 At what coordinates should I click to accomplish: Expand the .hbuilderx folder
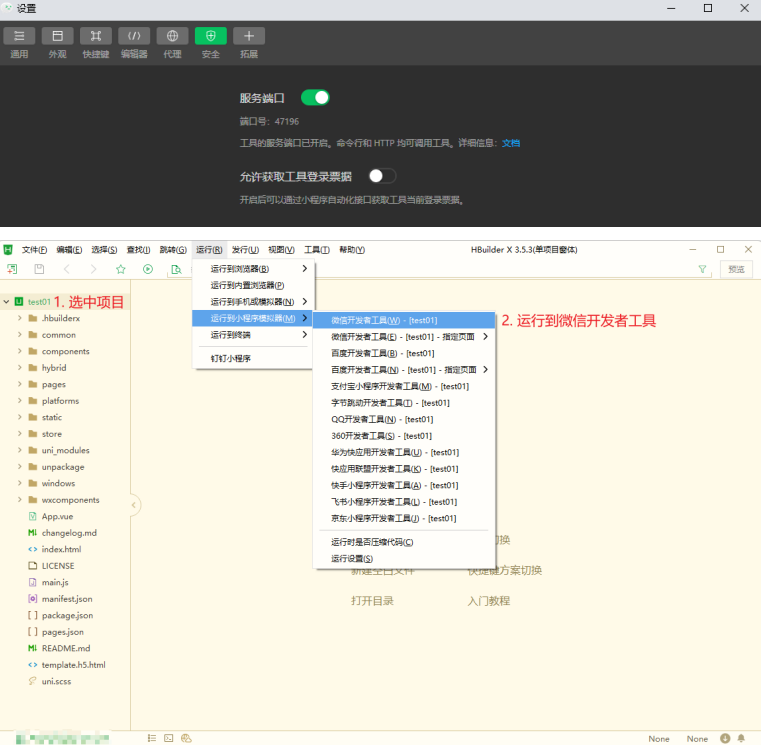(19, 318)
